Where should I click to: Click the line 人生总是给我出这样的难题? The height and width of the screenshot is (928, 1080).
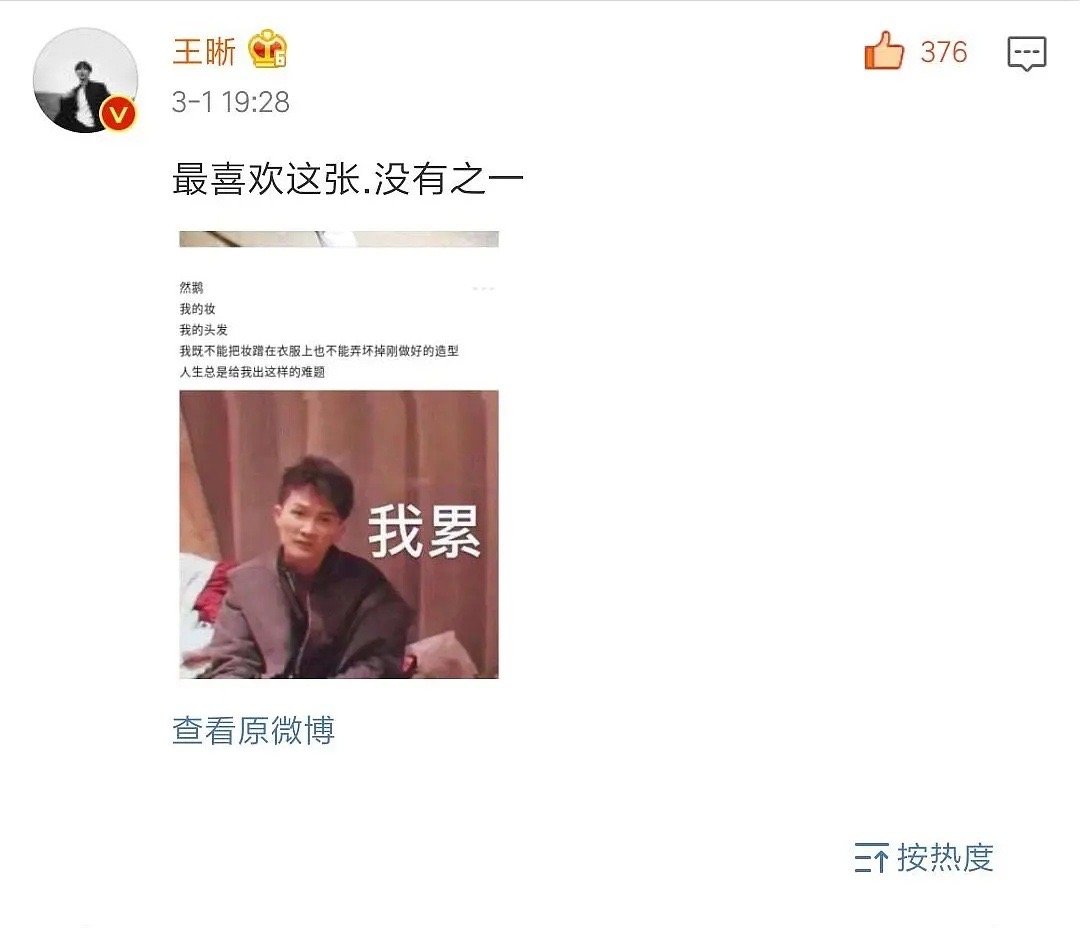[x=252, y=372]
